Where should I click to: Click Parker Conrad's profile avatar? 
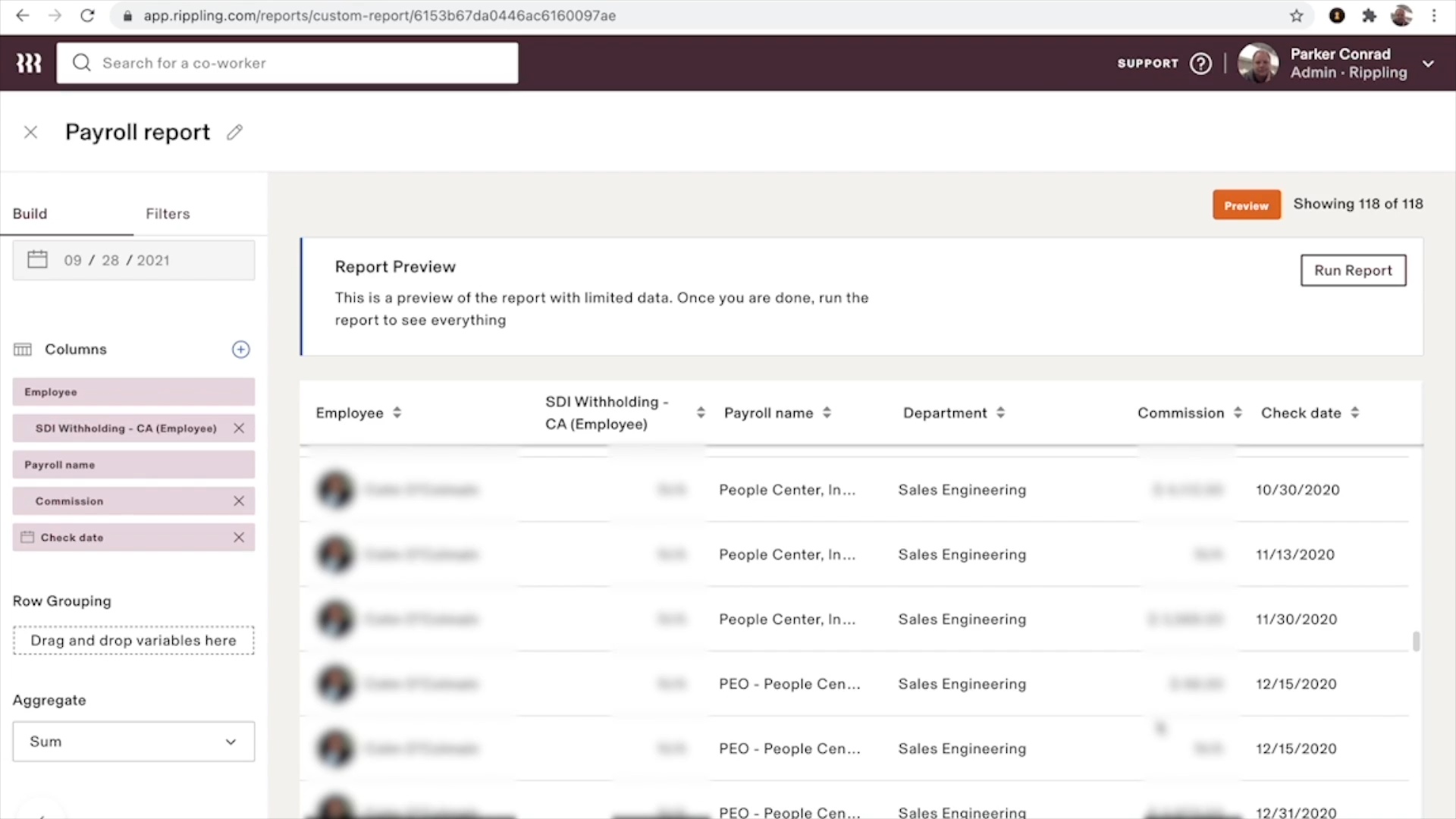click(1258, 63)
